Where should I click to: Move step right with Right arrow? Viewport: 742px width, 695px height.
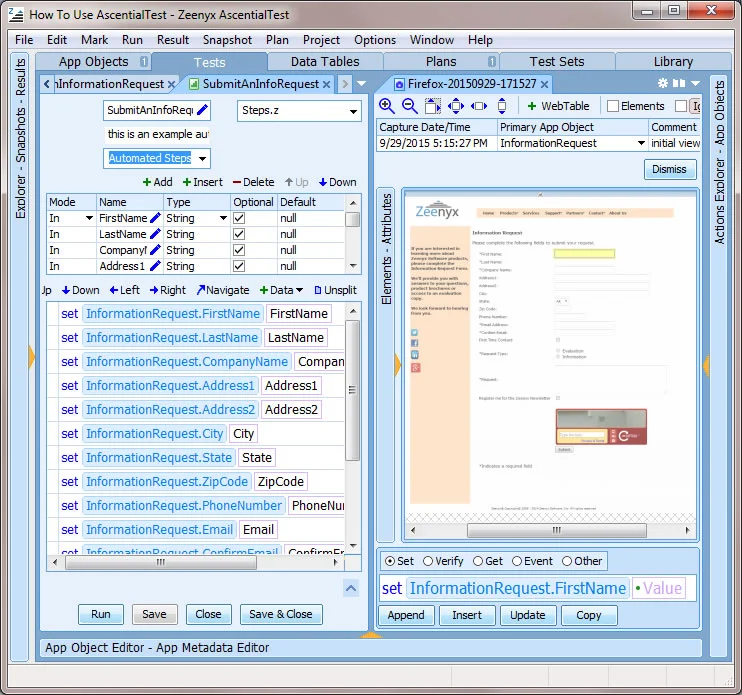168,290
